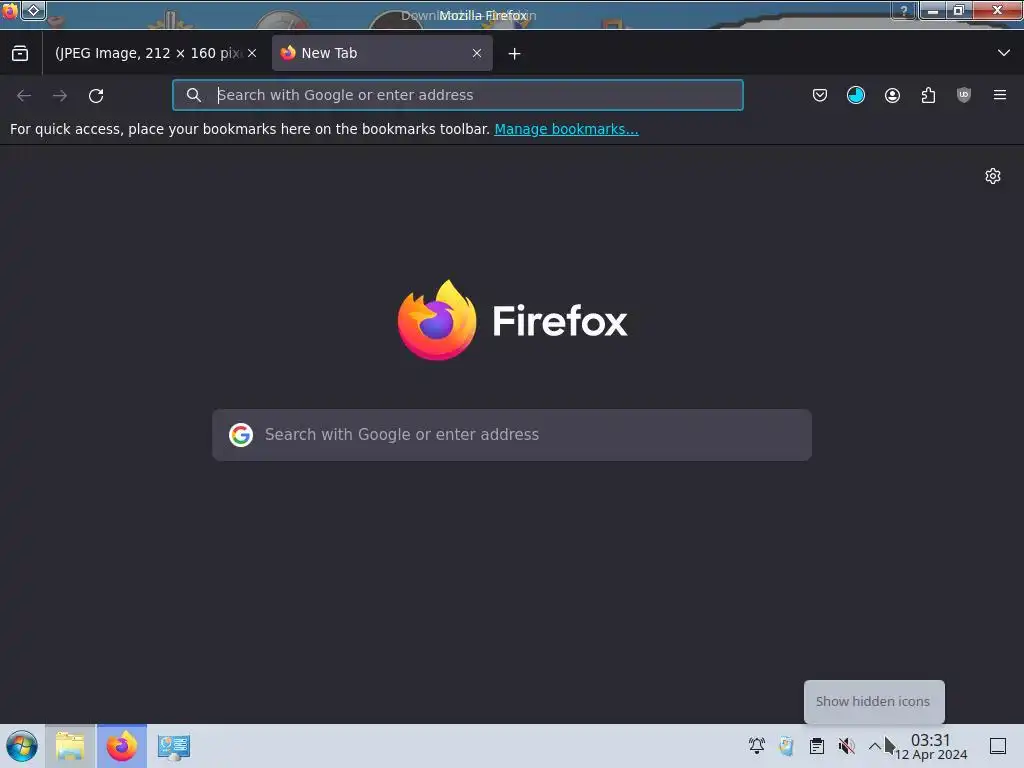Click the show desktop tray button
Image resolution: width=1024 pixels, height=768 pixels.
tap(998, 746)
